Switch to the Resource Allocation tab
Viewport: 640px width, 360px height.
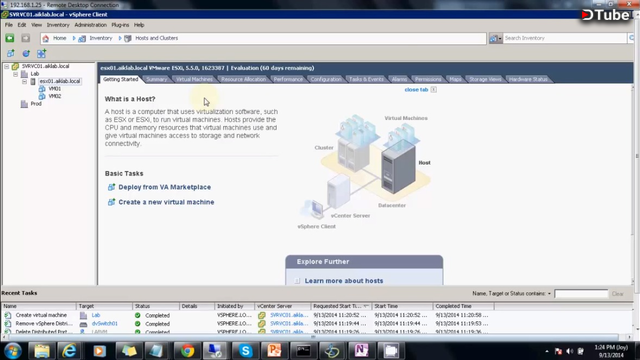tap(243, 79)
